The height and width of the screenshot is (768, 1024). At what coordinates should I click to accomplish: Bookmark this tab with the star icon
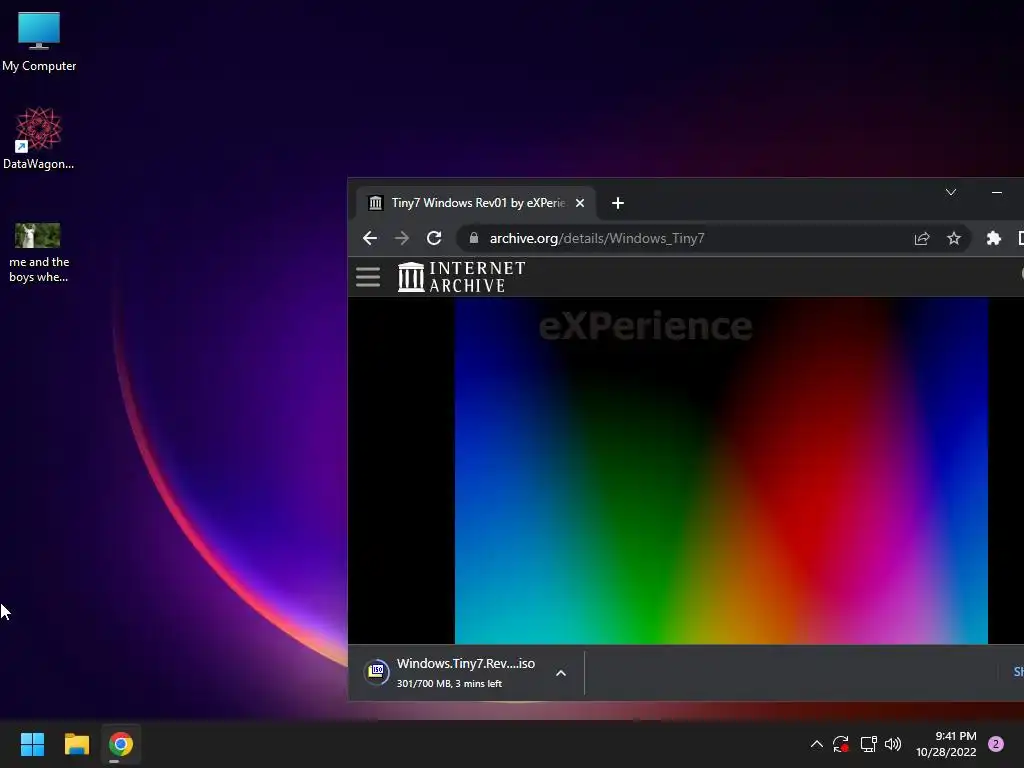953,238
